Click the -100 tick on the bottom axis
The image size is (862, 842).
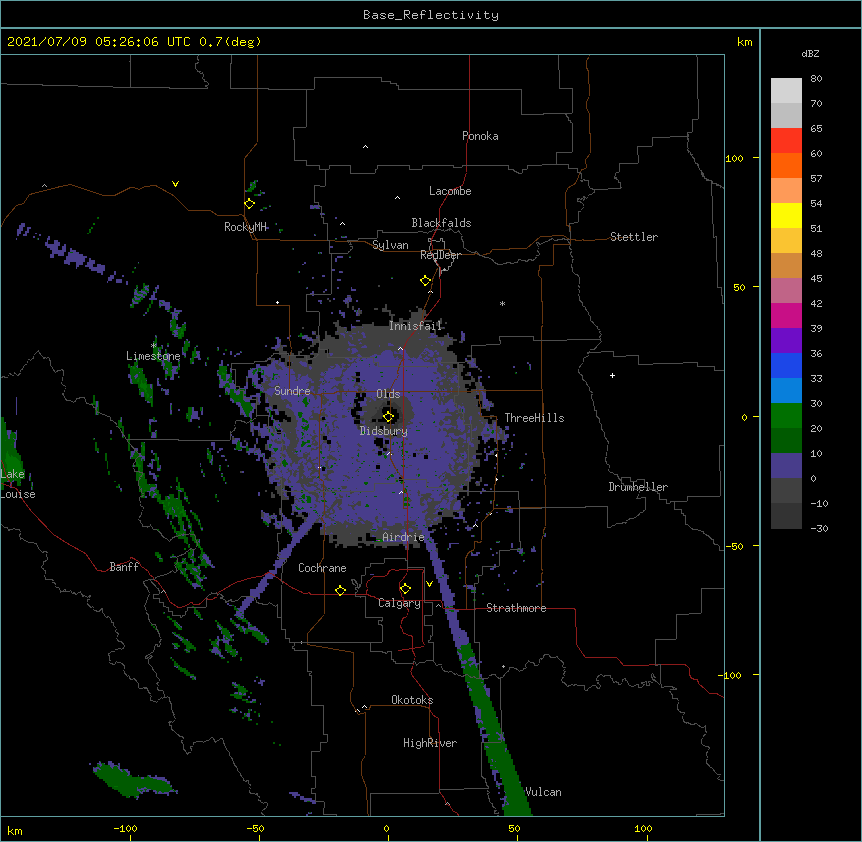coord(126,828)
